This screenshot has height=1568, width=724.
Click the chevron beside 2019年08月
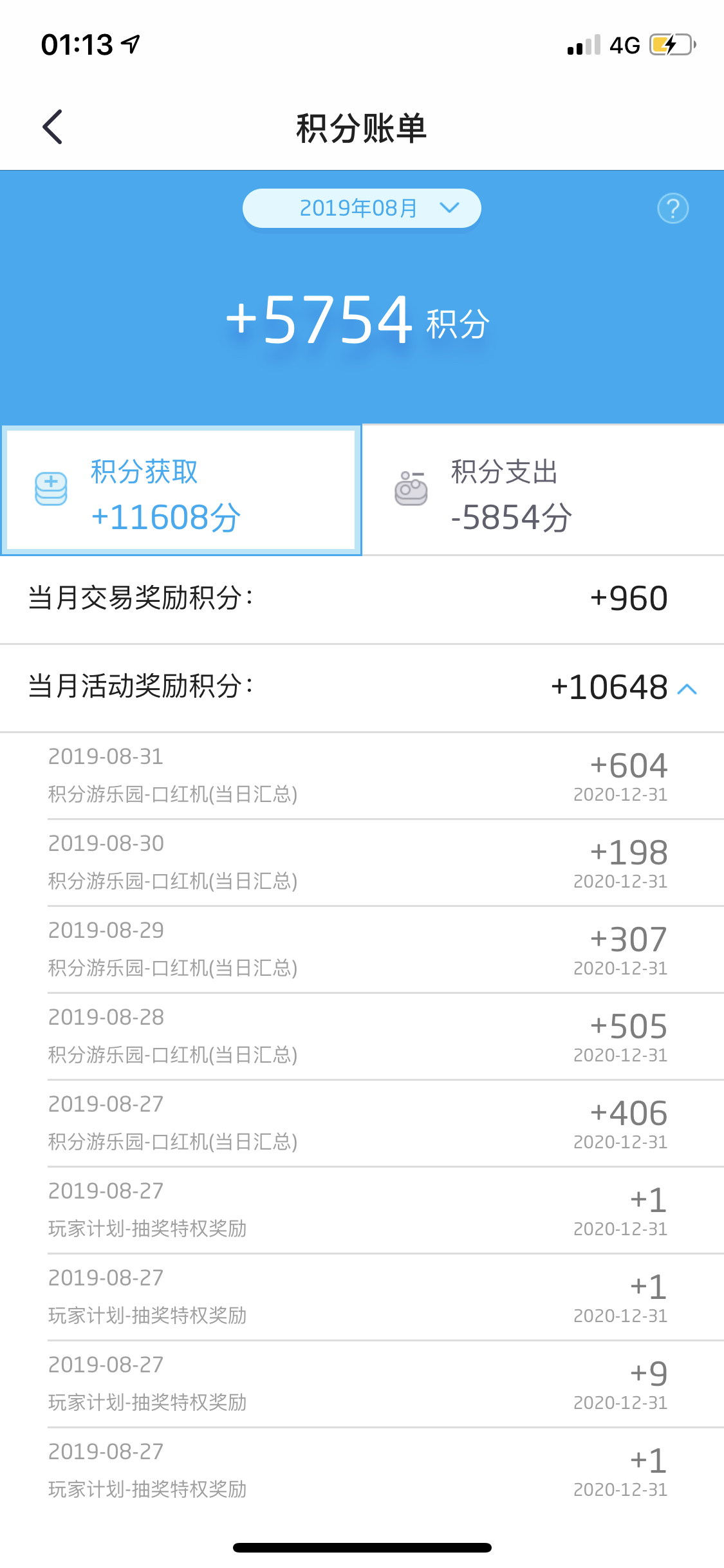coord(449,207)
